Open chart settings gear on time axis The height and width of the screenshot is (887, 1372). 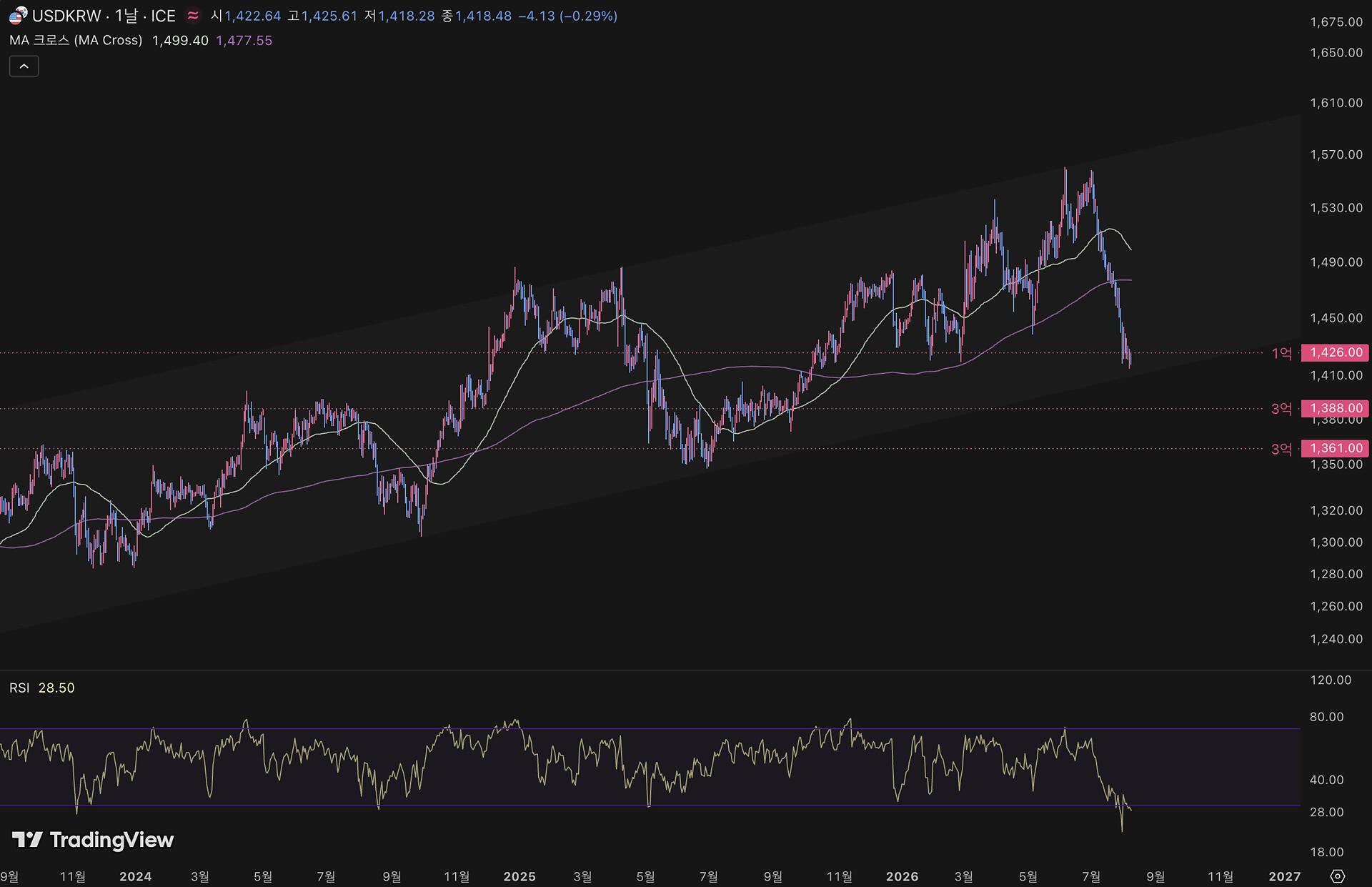click(1338, 876)
